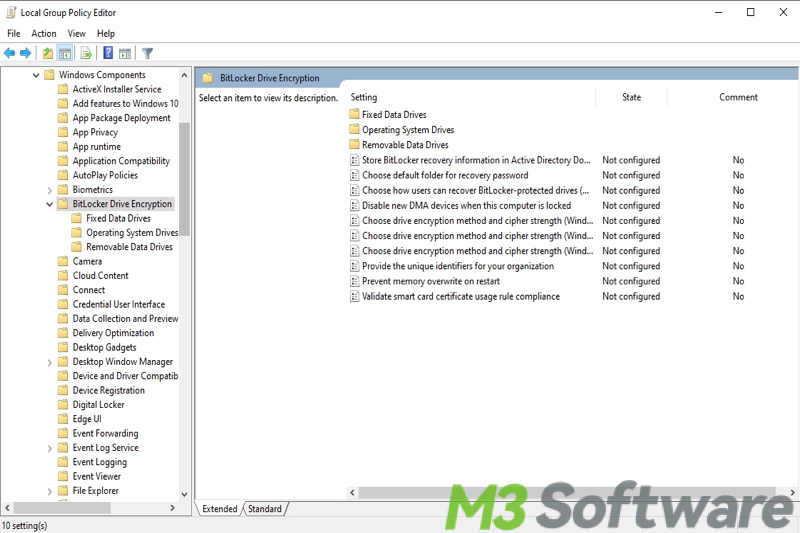Screen dimensions: 800x533
Task: Switch to the Extended tab
Action: coord(220,509)
